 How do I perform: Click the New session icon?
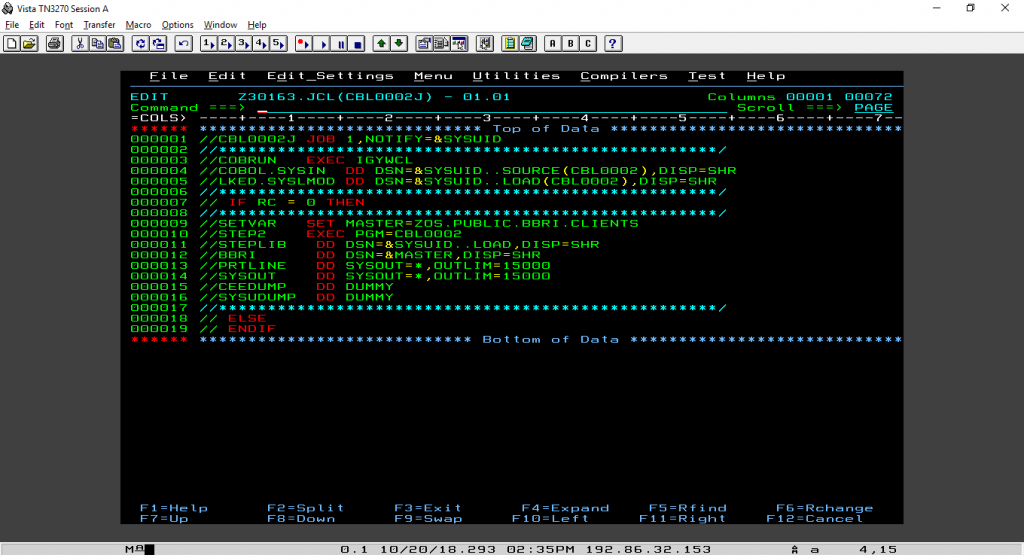(x=11, y=44)
